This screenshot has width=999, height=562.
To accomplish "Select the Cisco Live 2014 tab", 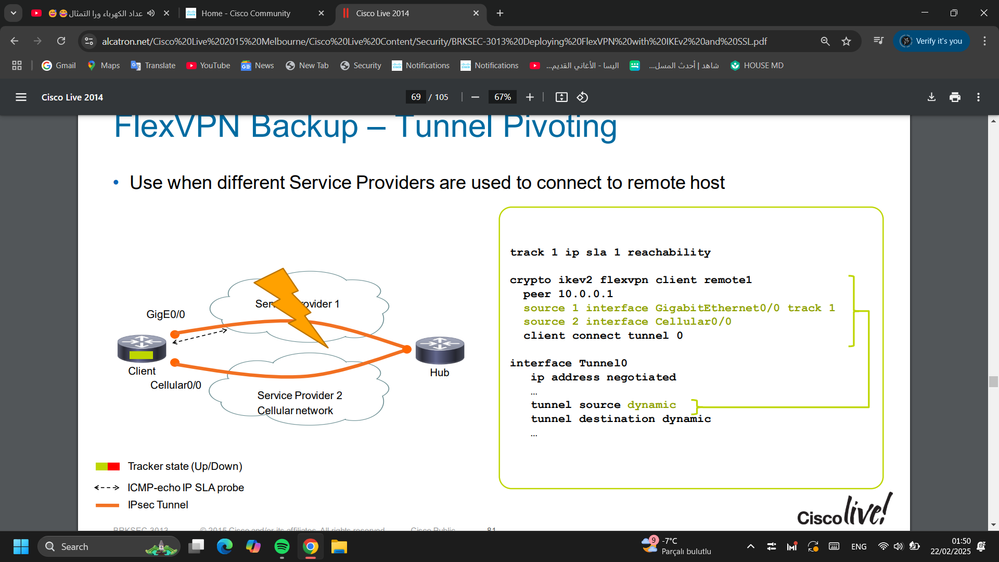I will [x=382, y=13].
